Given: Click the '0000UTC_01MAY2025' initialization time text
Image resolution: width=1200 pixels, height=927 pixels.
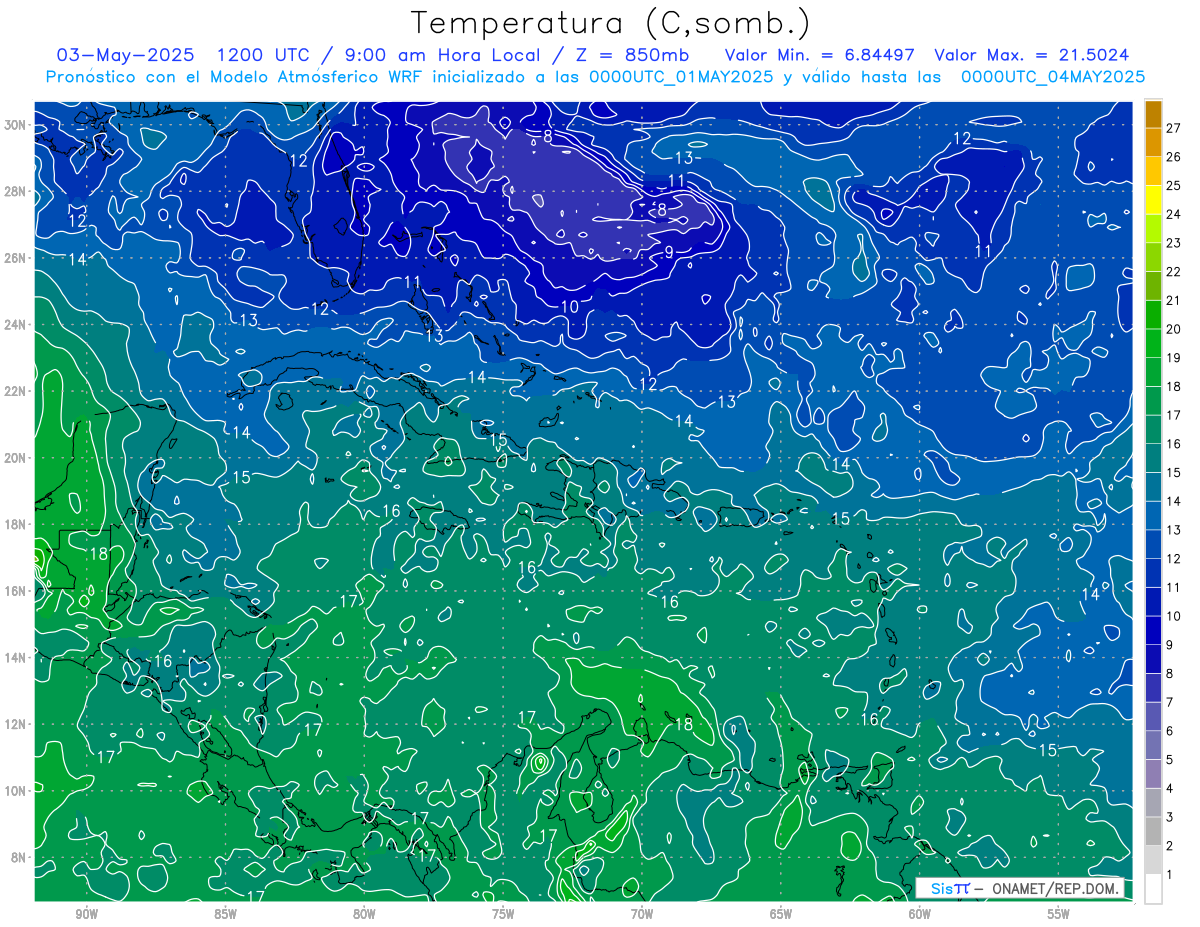Looking at the screenshot, I should click(x=681, y=76).
